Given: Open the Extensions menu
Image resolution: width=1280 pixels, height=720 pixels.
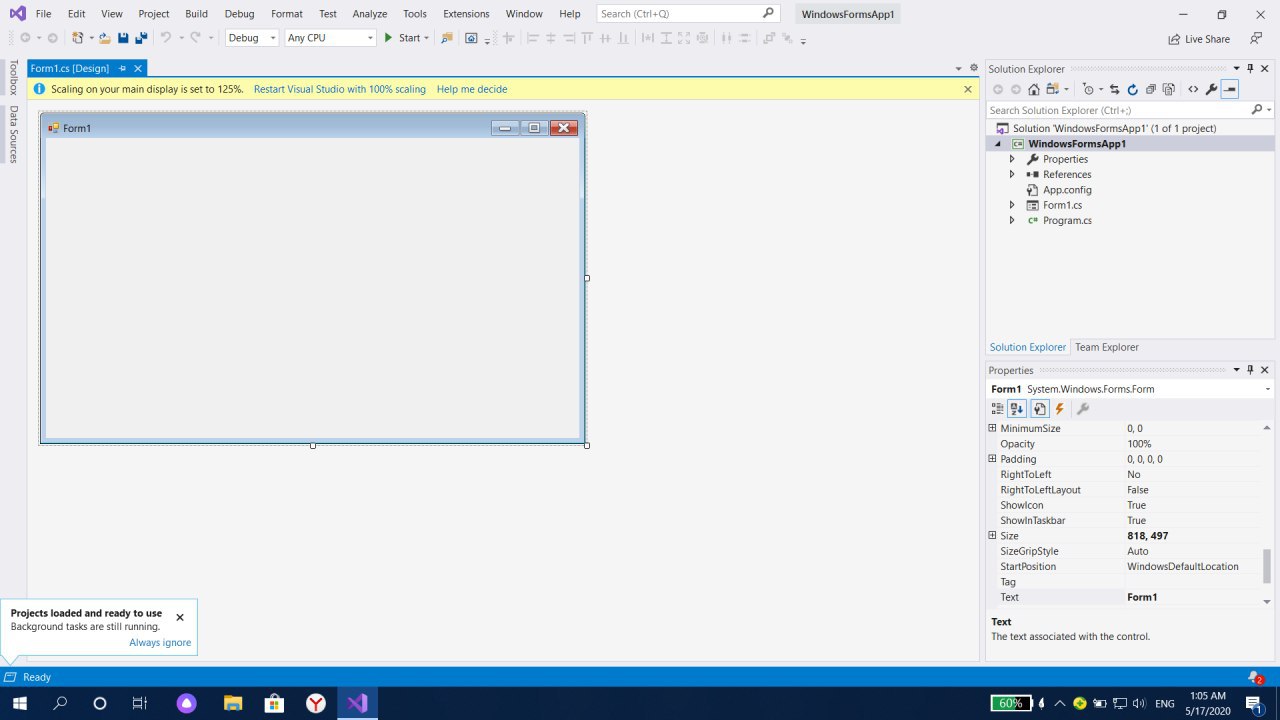Looking at the screenshot, I should click(467, 14).
